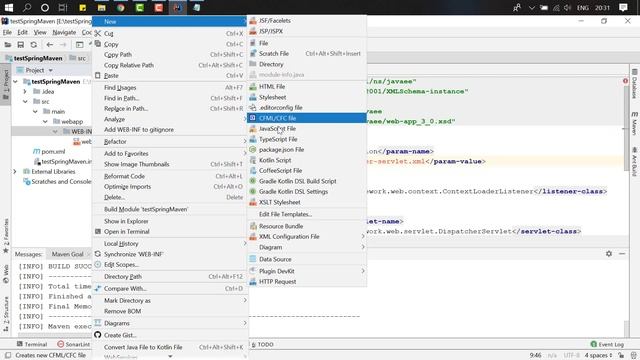Image resolution: width=640 pixels, height=360 pixels.
Task: Click the HTML File icon
Action: pos(253,87)
